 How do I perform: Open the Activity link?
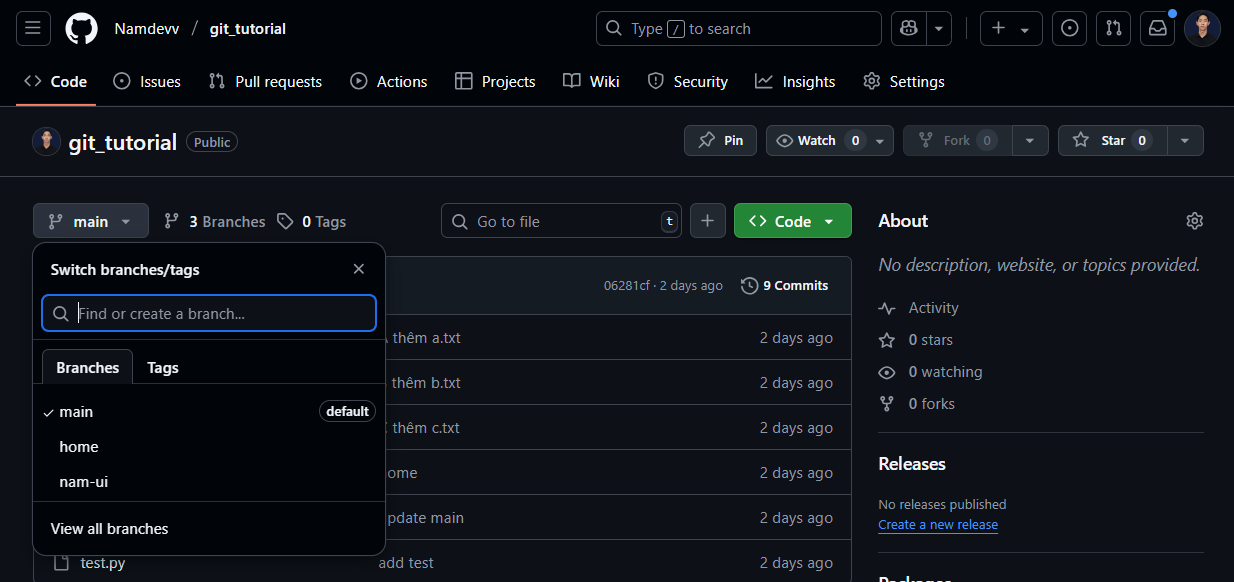click(919, 308)
